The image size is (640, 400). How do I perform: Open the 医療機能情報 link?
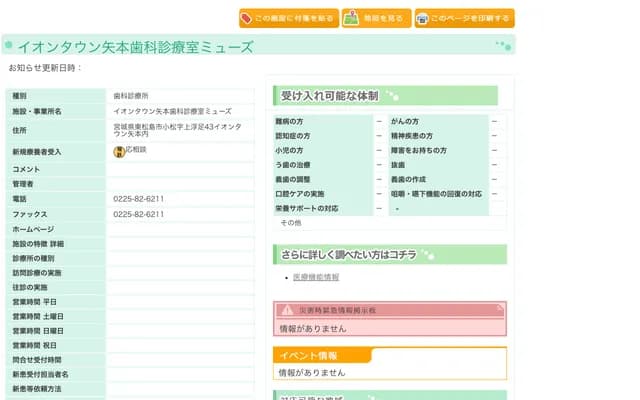click(x=316, y=277)
